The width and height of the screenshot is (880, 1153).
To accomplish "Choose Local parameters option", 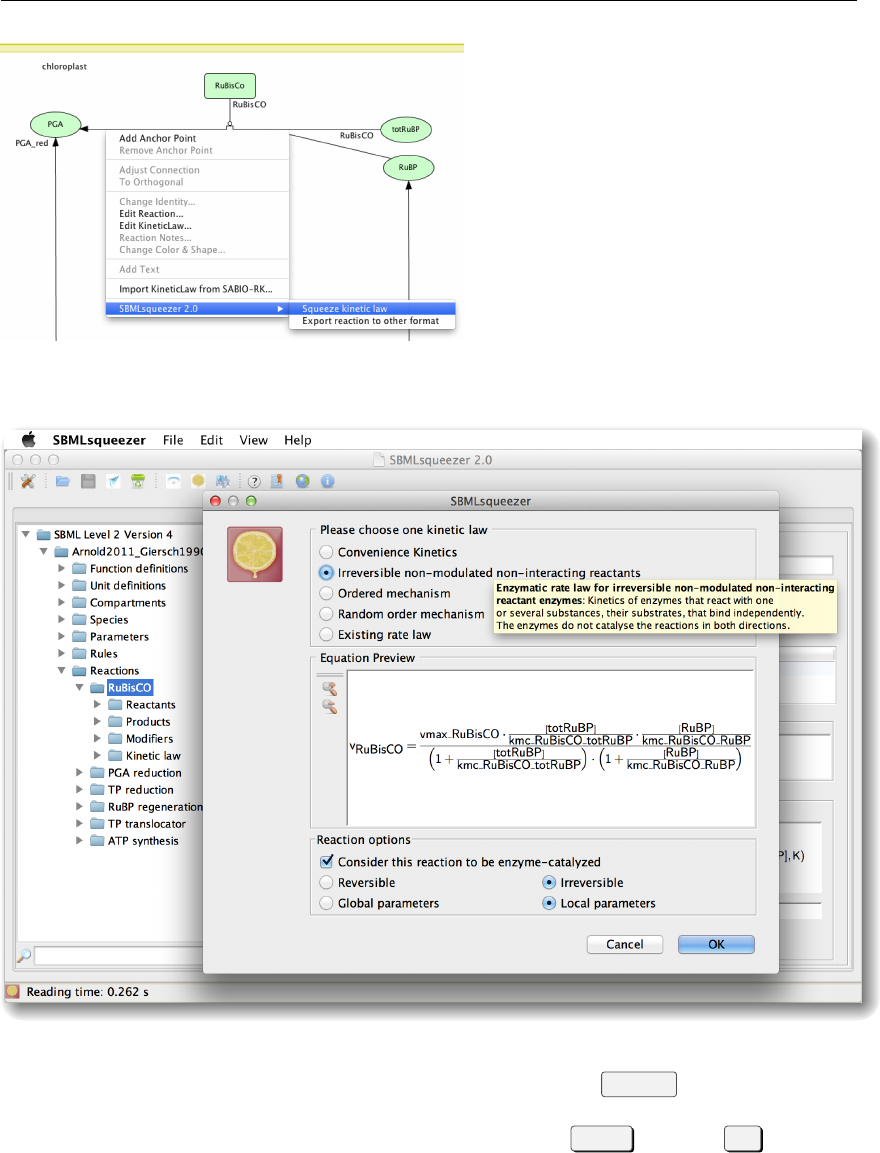I will point(549,903).
